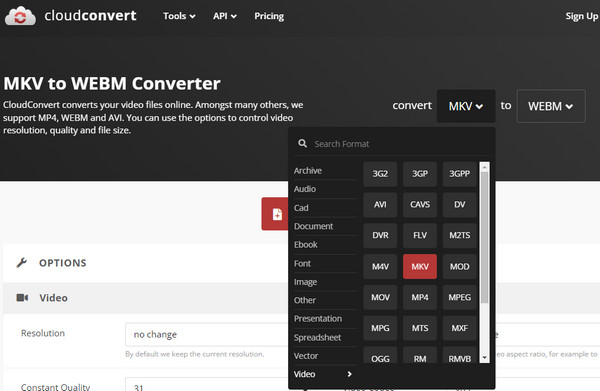Click the Constant Quality label

coord(55,387)
